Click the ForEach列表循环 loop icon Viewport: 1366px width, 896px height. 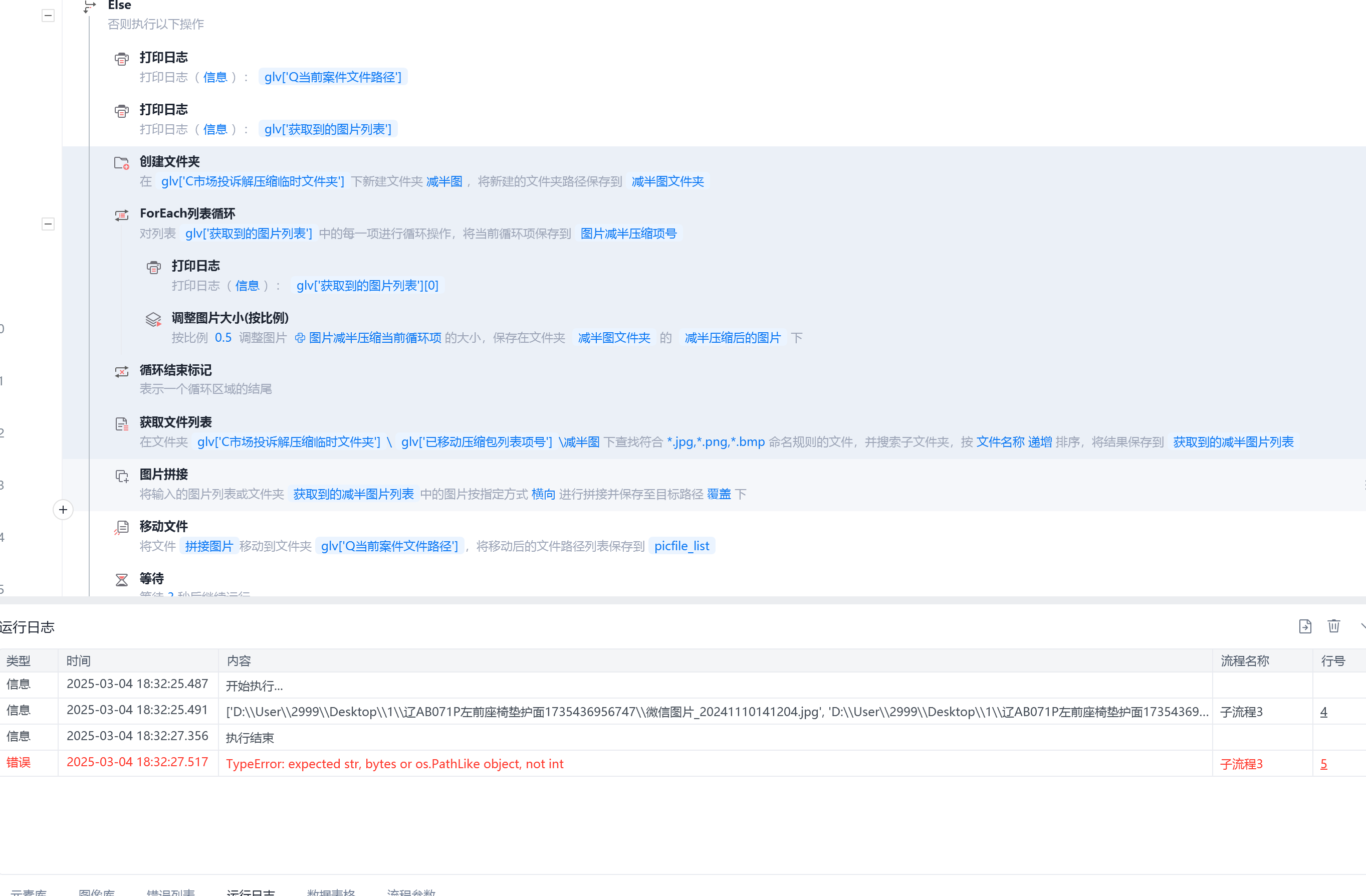(121, 215)
